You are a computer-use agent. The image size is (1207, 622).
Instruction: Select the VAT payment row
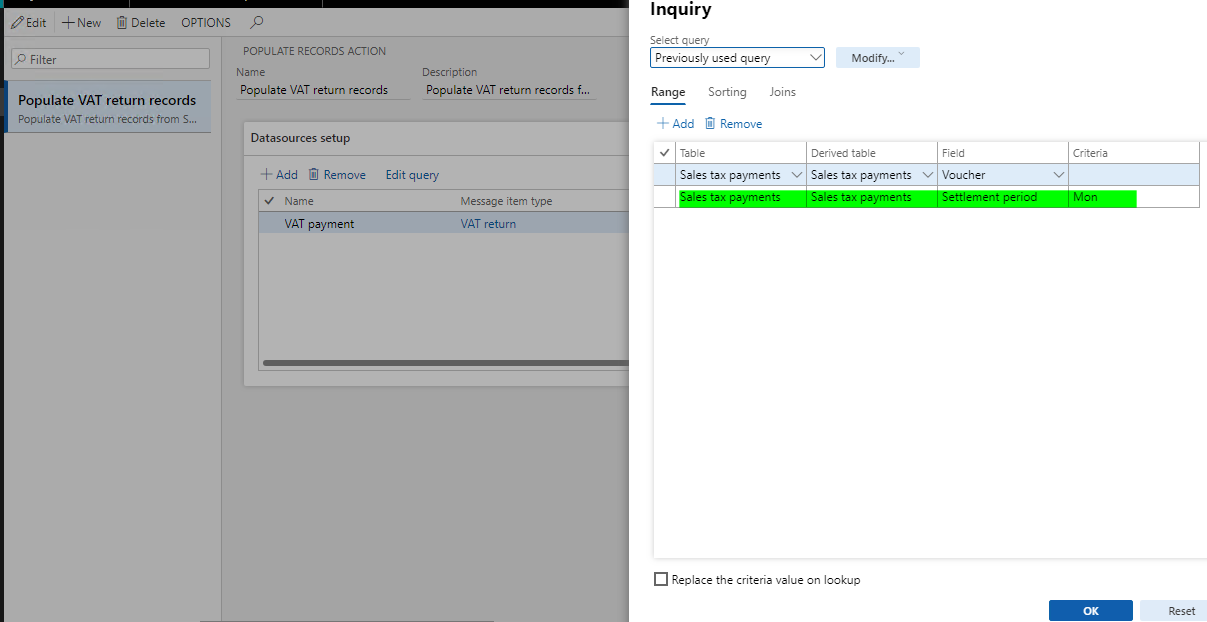click(444, 224)
